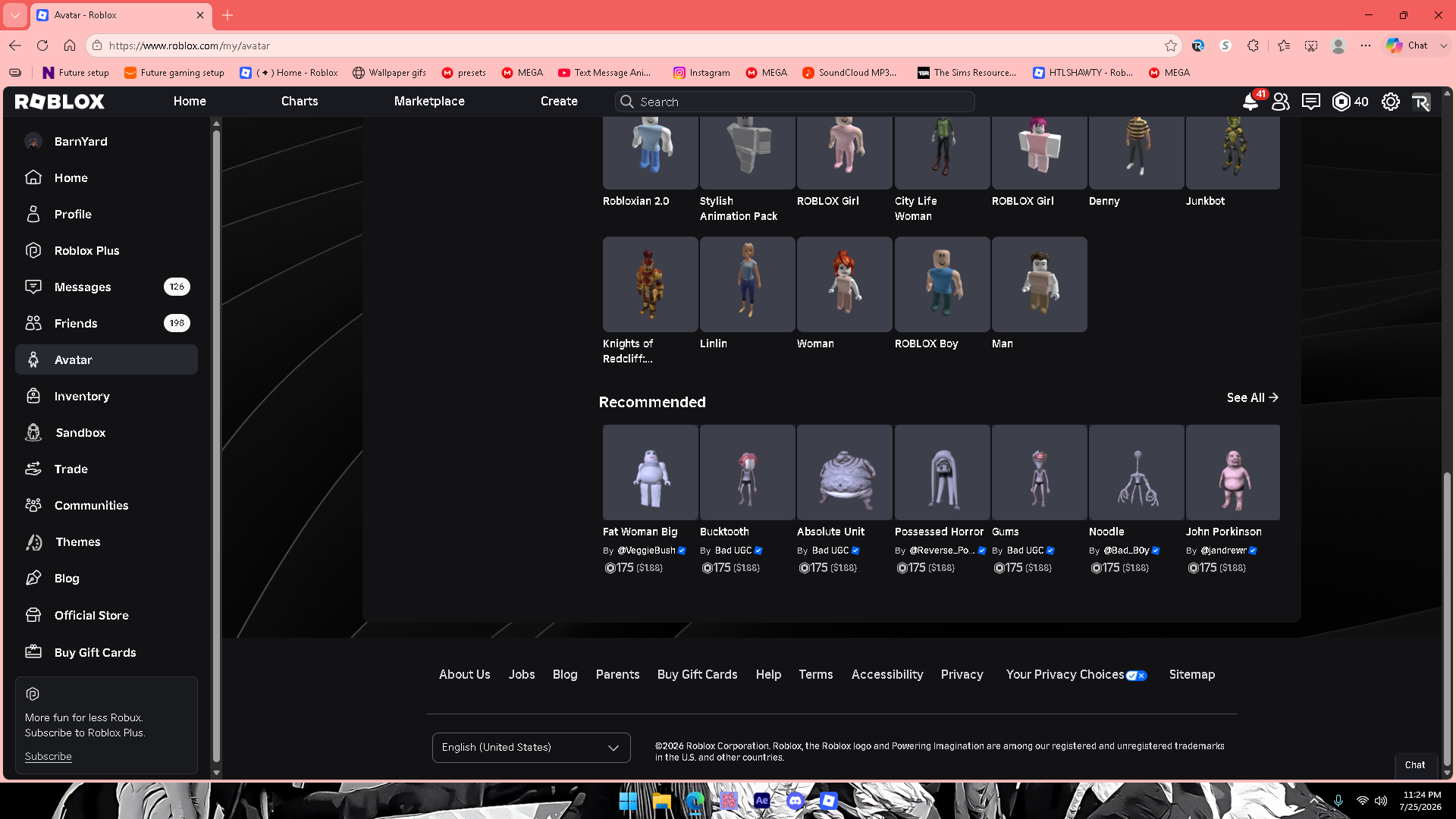Open friends icon in Roblox header
Viewport: 1456px width, 819px height.
[x=1281, y=102]
